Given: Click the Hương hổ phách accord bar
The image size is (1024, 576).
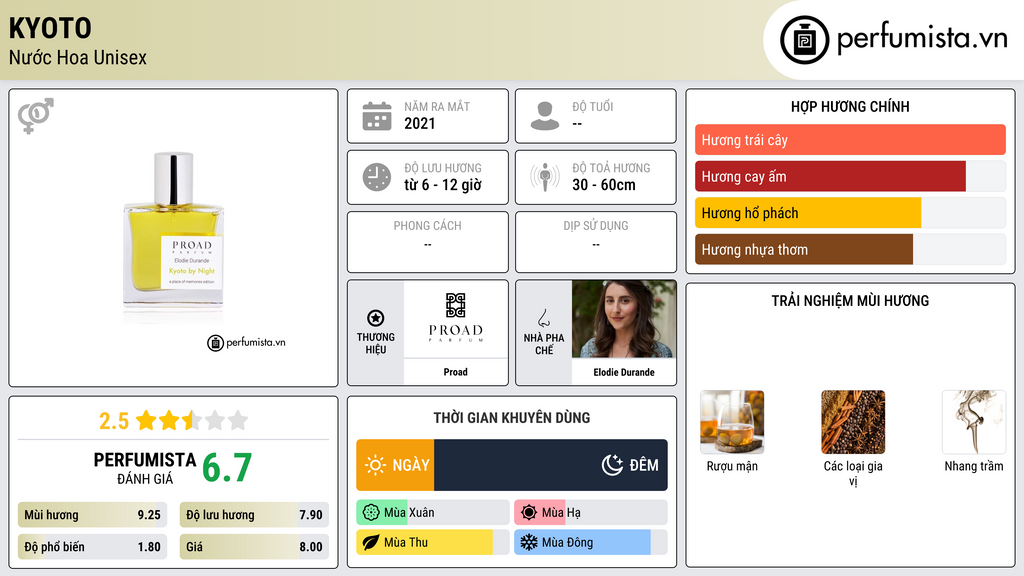Looking at the screenshot, I should [850, 213].
